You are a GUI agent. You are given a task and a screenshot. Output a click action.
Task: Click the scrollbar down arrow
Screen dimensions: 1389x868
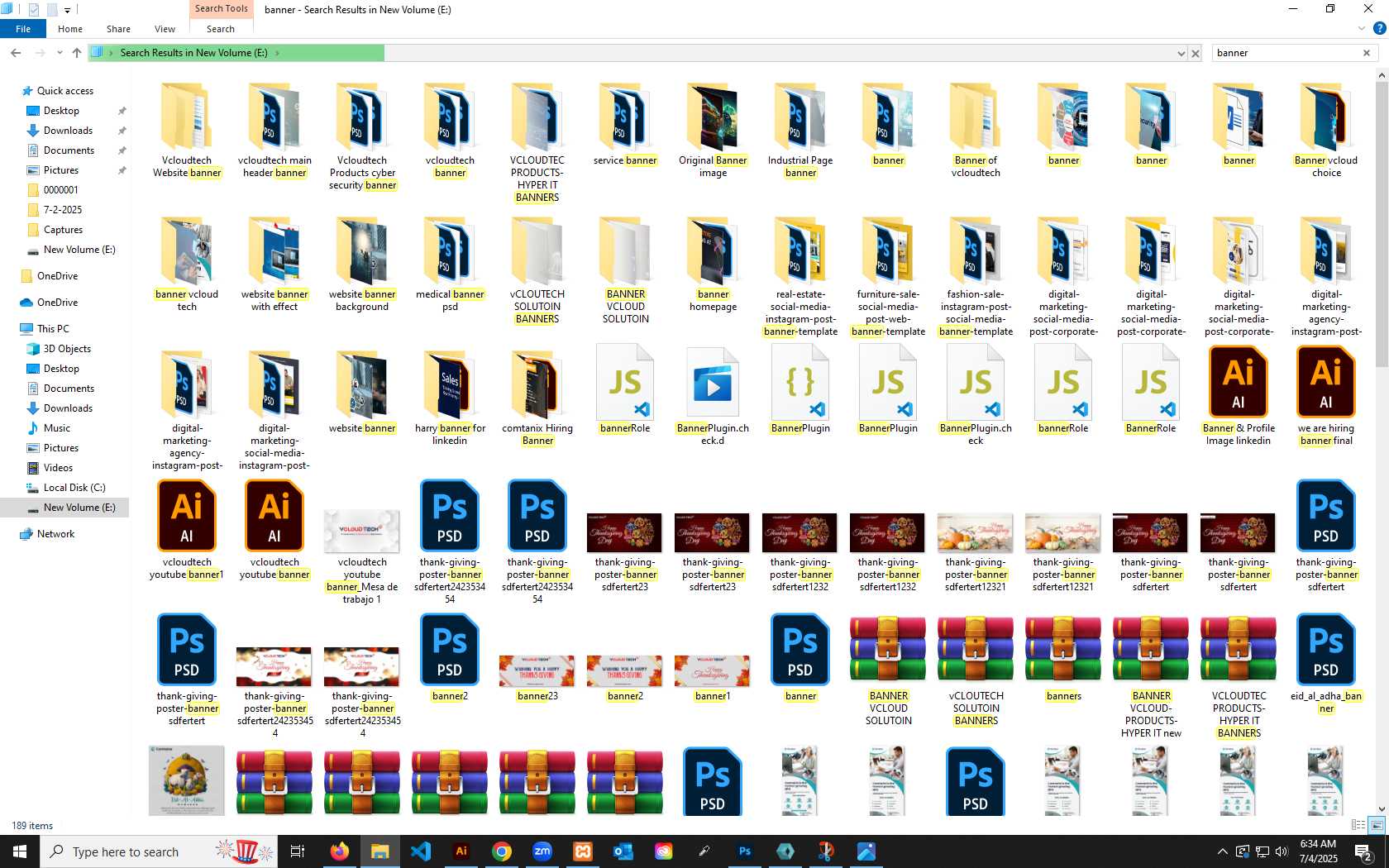[1381, 809]
